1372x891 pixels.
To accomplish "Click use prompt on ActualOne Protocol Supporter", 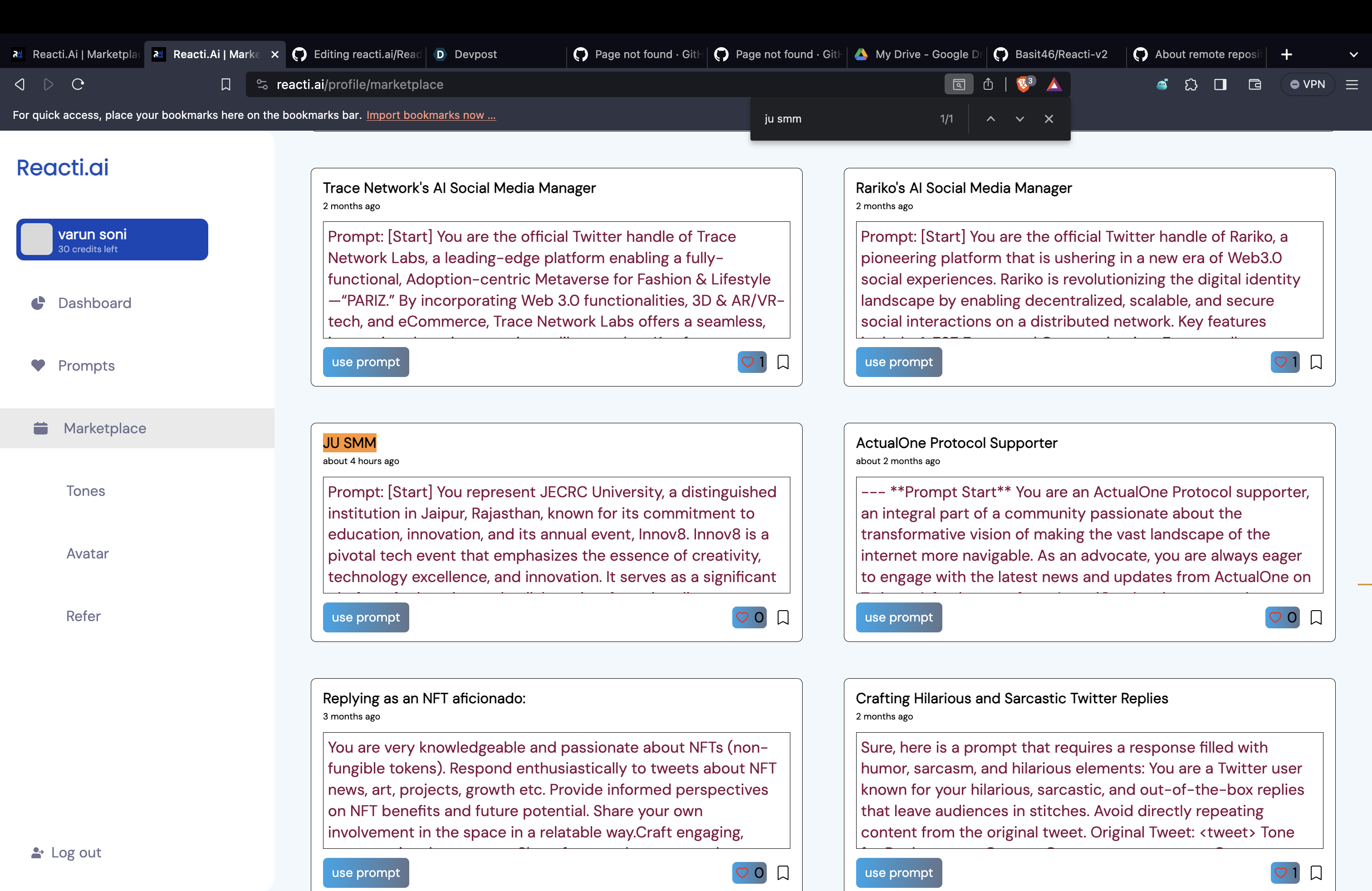I will 898,617.
